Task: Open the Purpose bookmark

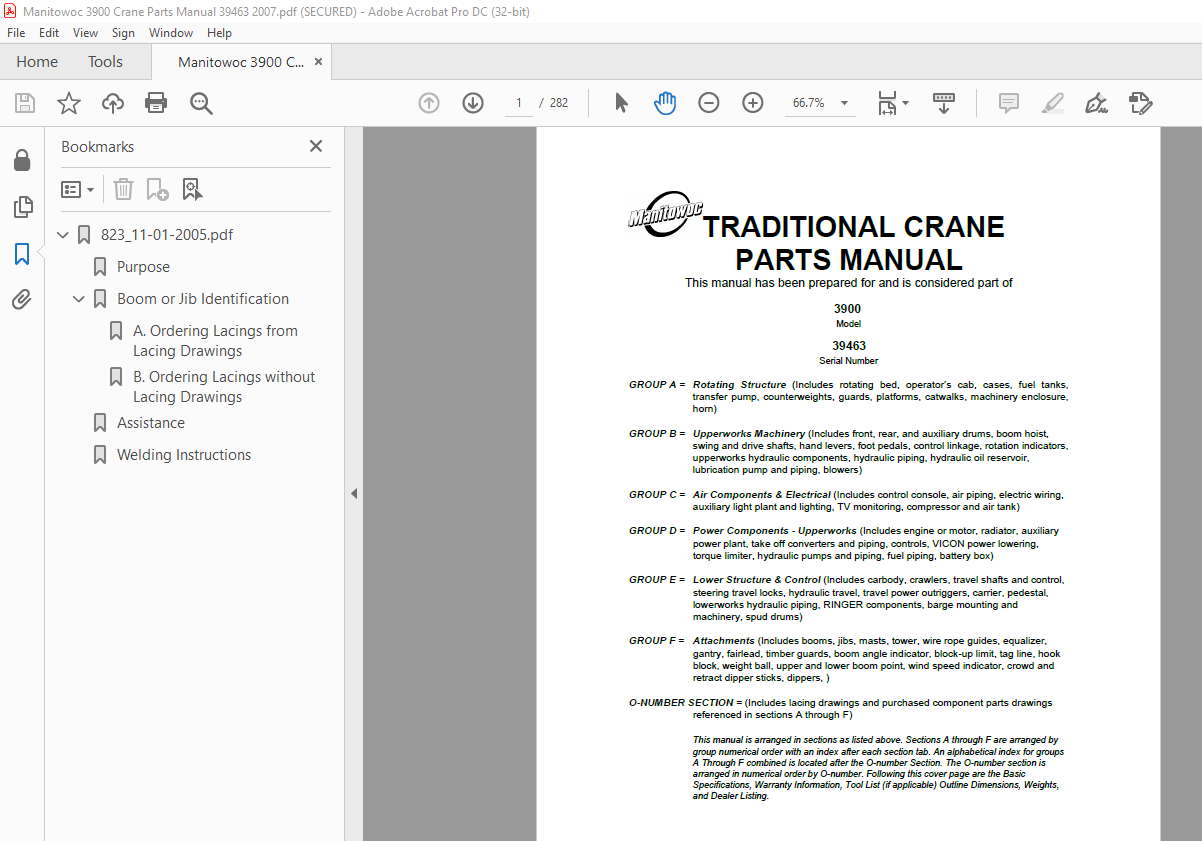Action: [143, 267]
